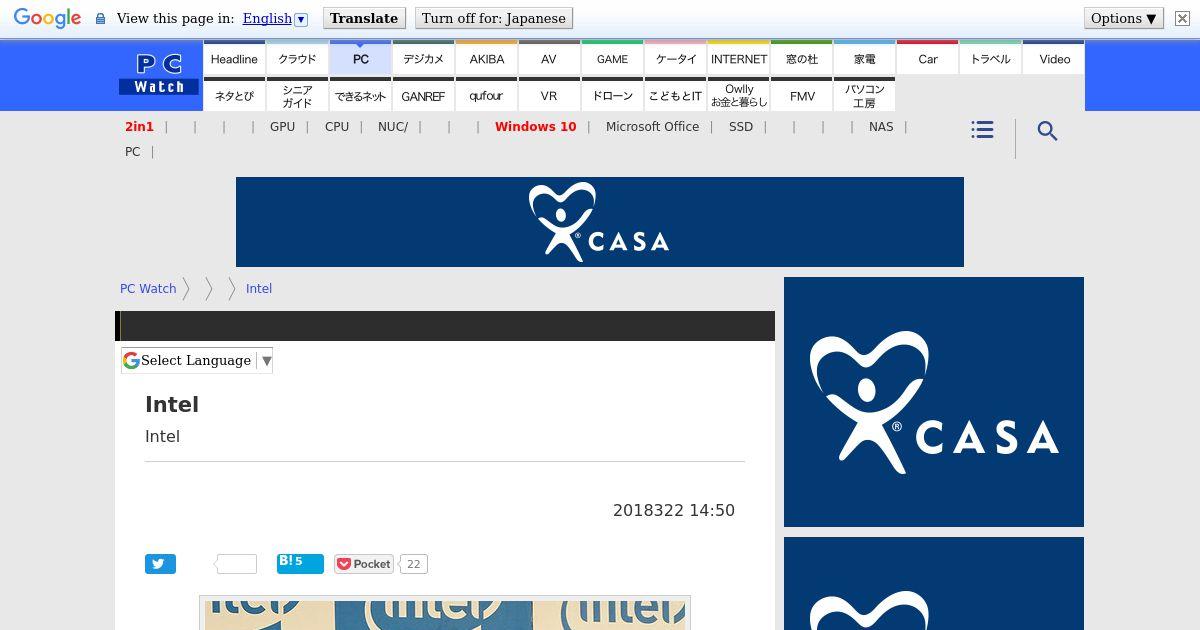Viewport: 1200px width, 630px height.
Task: Open the Options dropdown
Action: tap(1124, 18)
